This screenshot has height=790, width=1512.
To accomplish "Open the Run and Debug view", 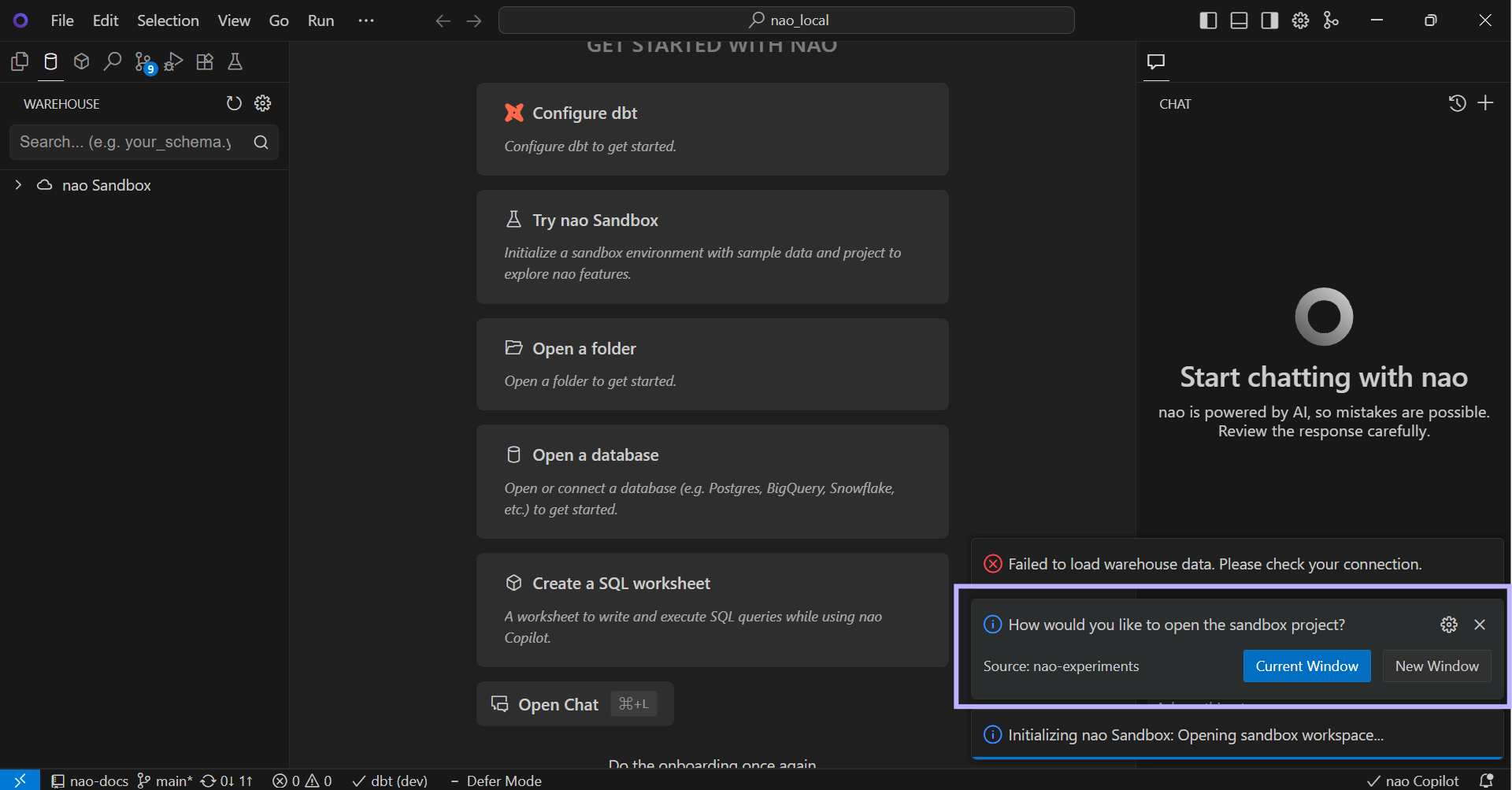I will pos(174,61).
